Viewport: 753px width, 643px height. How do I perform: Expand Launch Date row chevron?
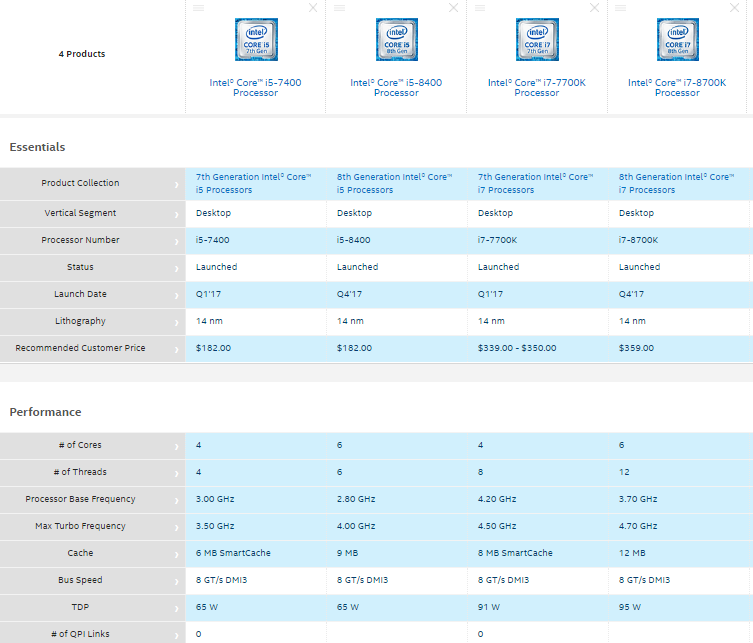tap(177, 296)
